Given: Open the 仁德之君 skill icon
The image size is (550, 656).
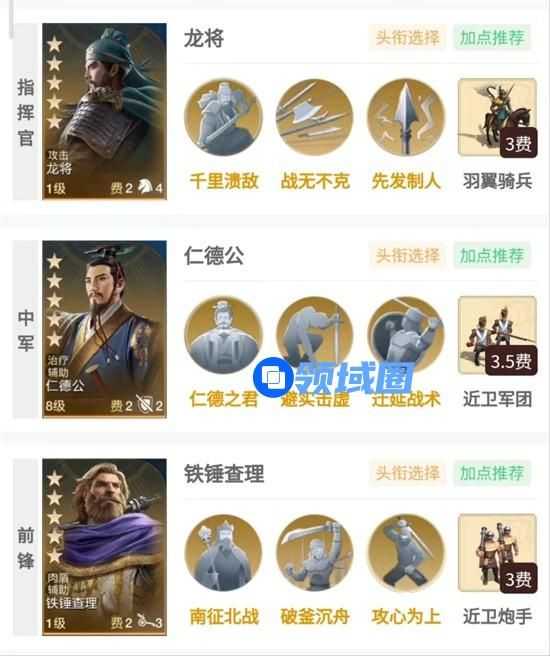Looking at the screenshot, I should click(223, 335).
